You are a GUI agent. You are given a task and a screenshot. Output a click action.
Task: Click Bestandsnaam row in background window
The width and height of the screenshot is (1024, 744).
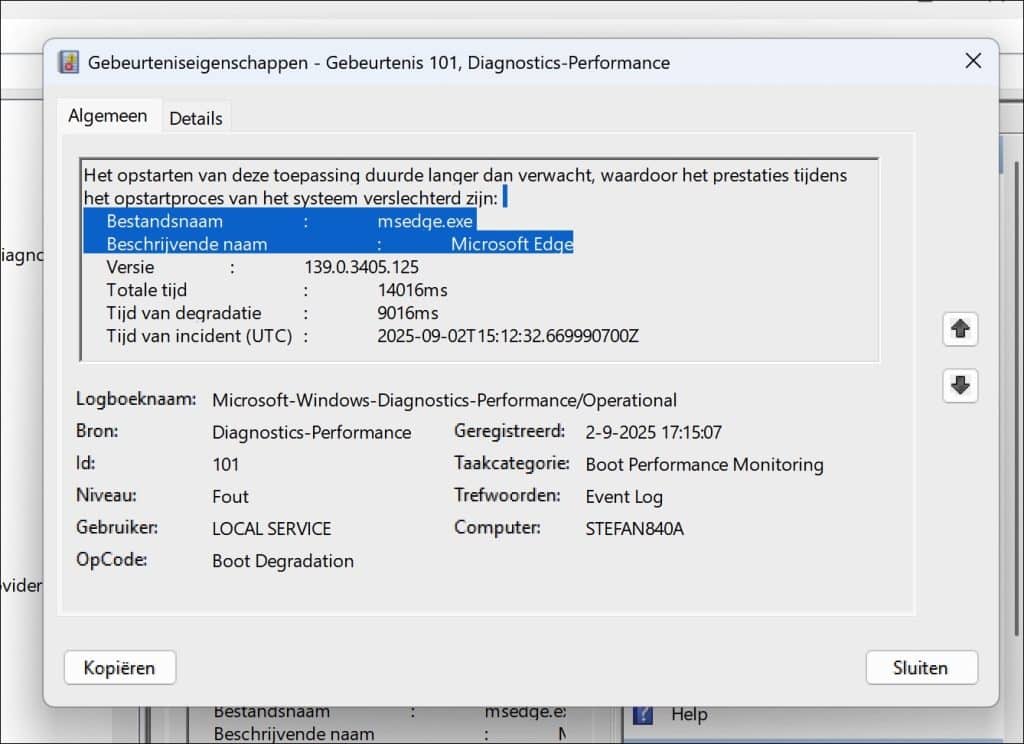click(390, 711)
